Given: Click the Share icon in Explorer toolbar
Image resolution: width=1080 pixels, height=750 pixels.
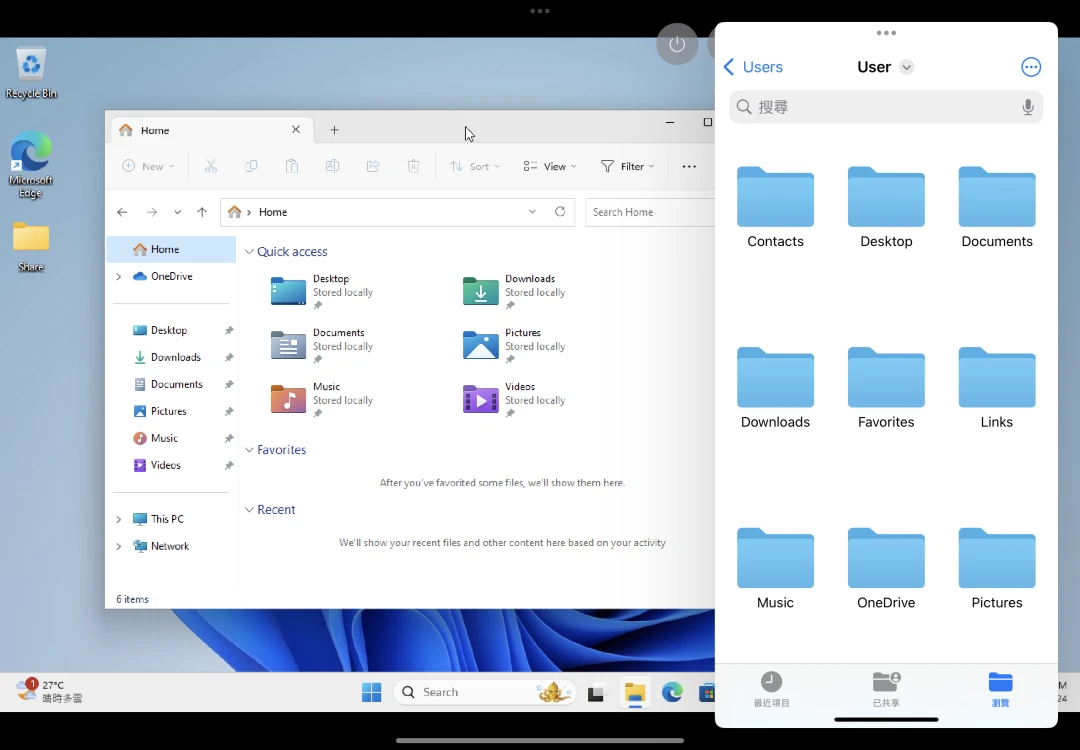Looking at the screenshot, I should coord(373,166).
